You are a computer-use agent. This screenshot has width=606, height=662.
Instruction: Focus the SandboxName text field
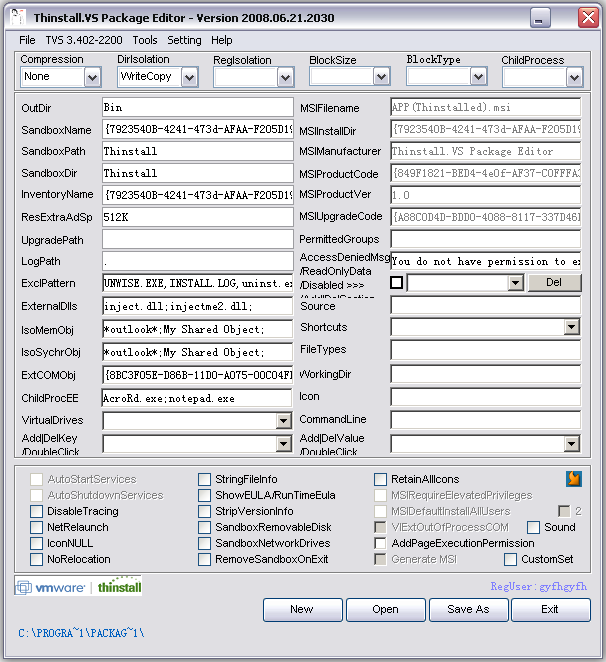pos(198,129)
